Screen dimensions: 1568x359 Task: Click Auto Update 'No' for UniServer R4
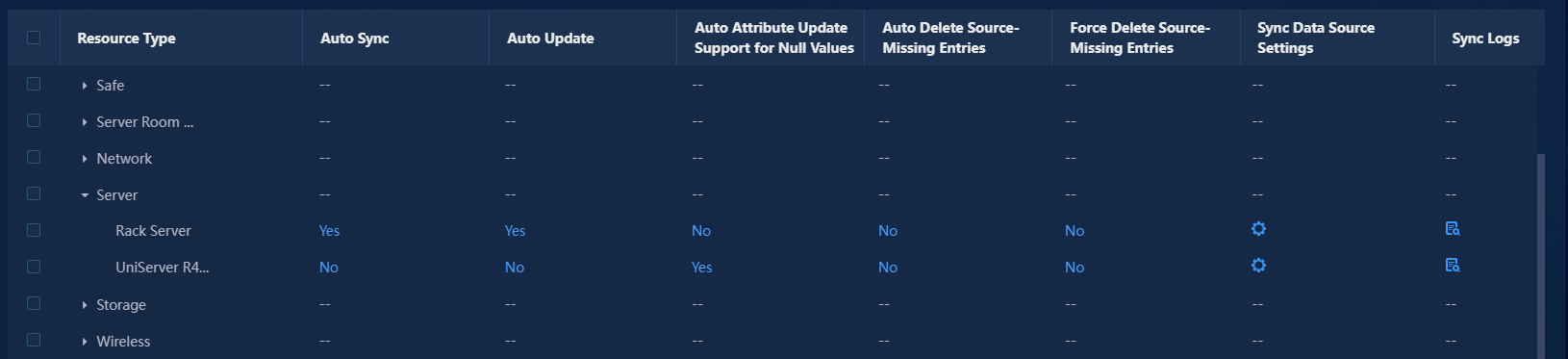(515, 268)
